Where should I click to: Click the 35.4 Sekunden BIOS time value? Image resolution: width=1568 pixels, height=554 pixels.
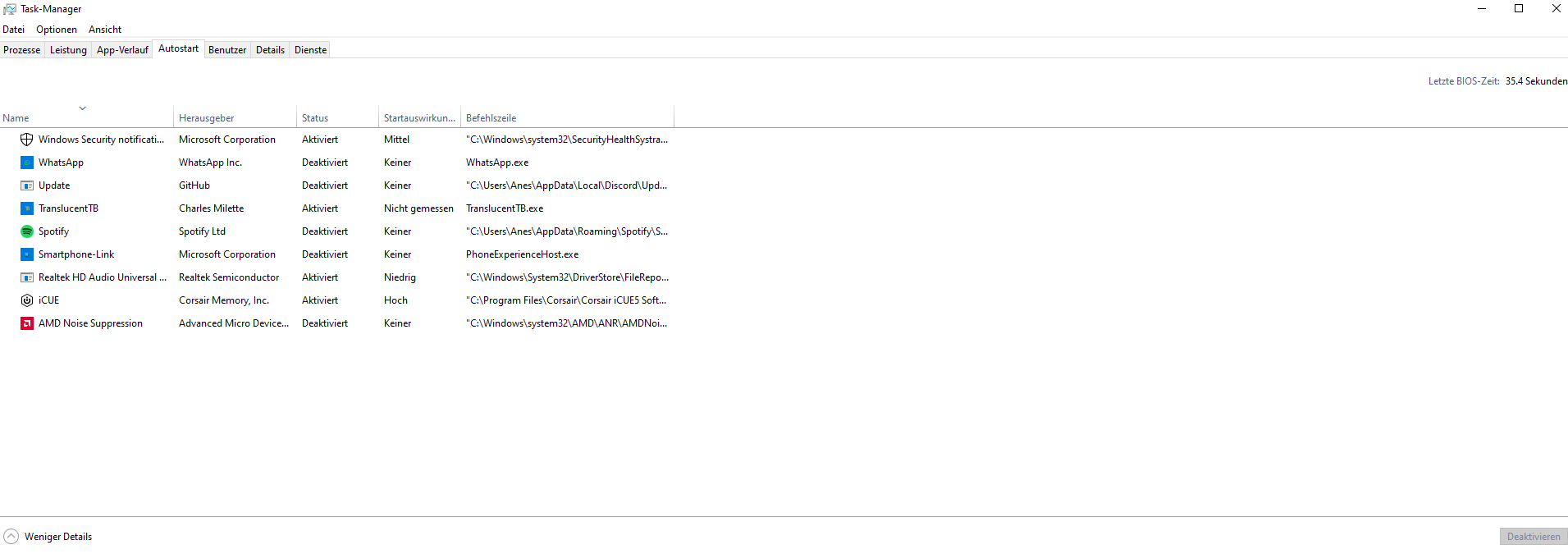[x=1536, y=81]
